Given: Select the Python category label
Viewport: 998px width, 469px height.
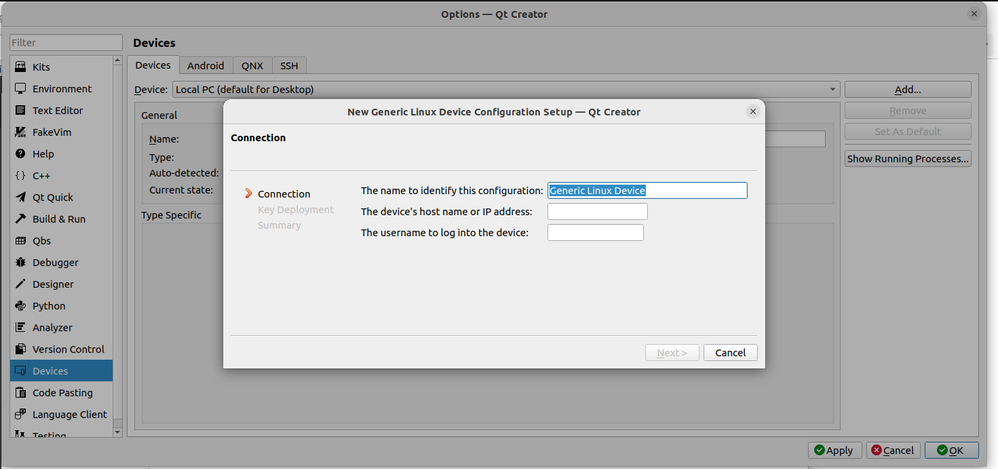Looking at the screenshot, I should point(49,305).
